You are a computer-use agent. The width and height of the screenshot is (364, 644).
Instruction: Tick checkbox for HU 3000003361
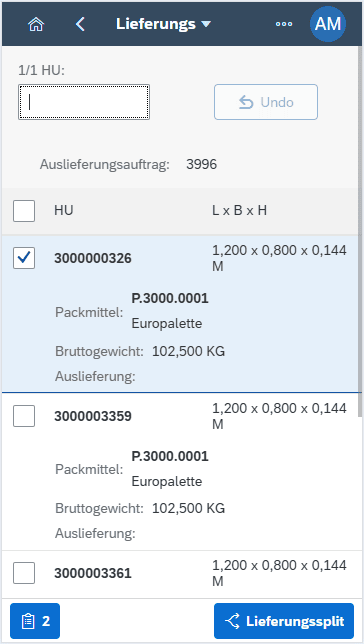pos(24,573)
